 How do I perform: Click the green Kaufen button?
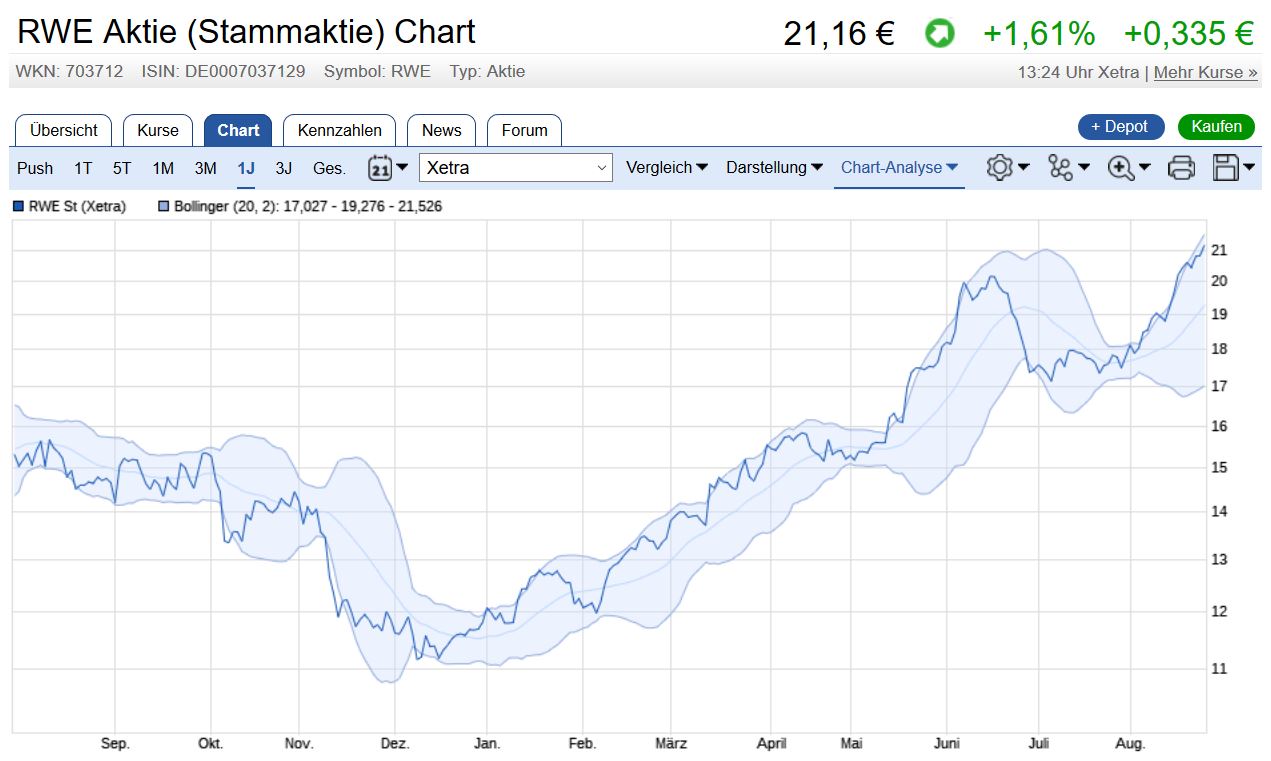1216,128
